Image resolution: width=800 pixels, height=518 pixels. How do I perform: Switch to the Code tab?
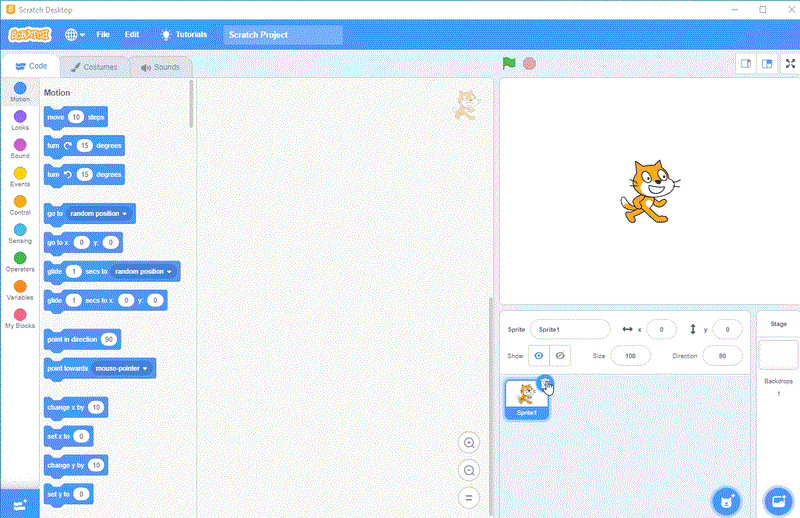click(x=31, y=66)
